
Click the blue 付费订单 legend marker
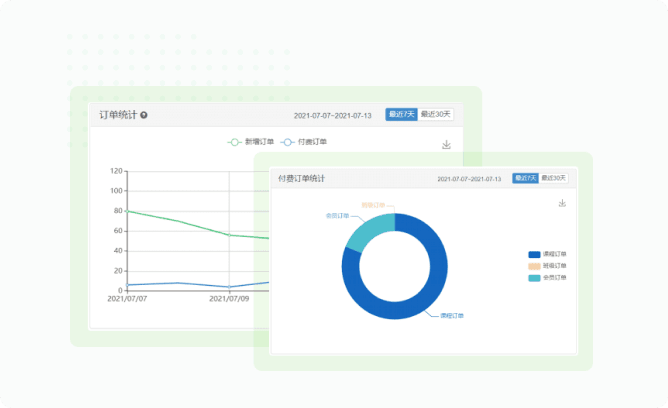pos(288,142)
